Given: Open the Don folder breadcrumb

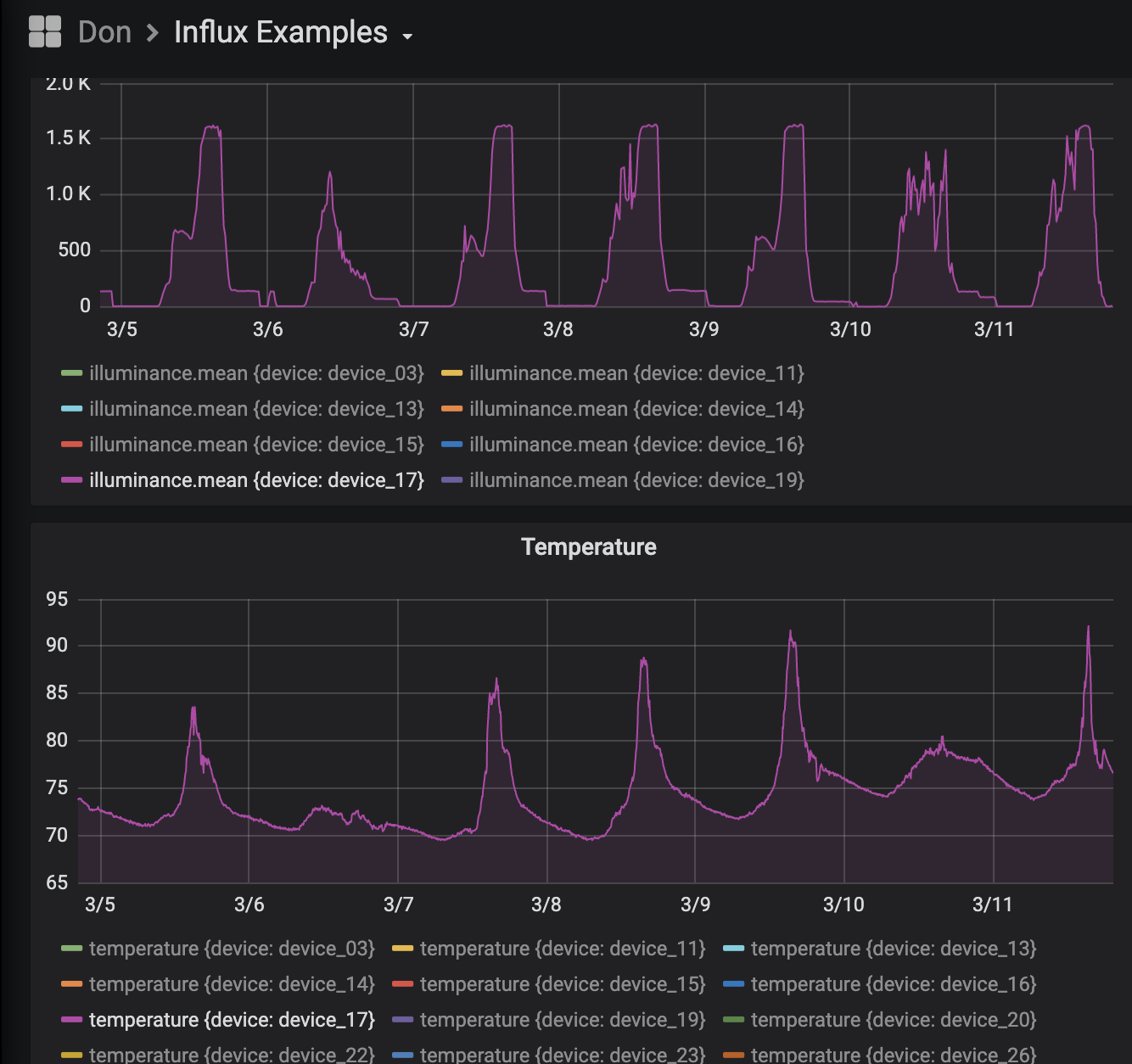Looking at the screenshot, I should pos(104,32).
